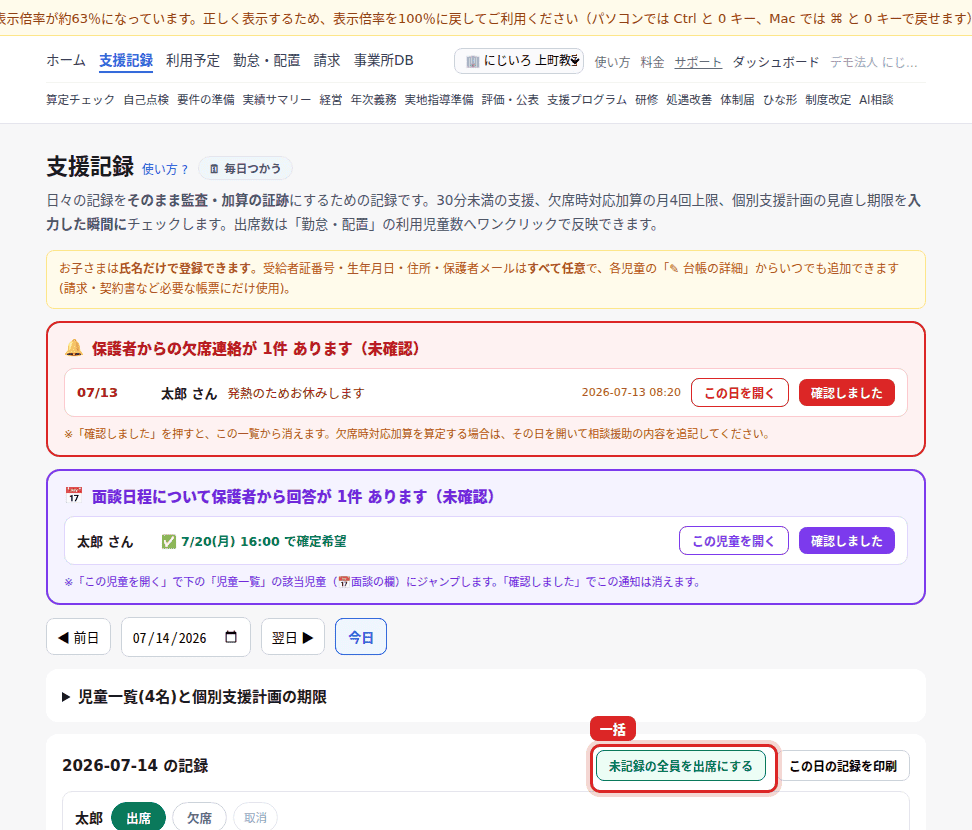972x830 pixels.
Task: Go to next day with 翌日 ▶
Action: click(293, 637)
